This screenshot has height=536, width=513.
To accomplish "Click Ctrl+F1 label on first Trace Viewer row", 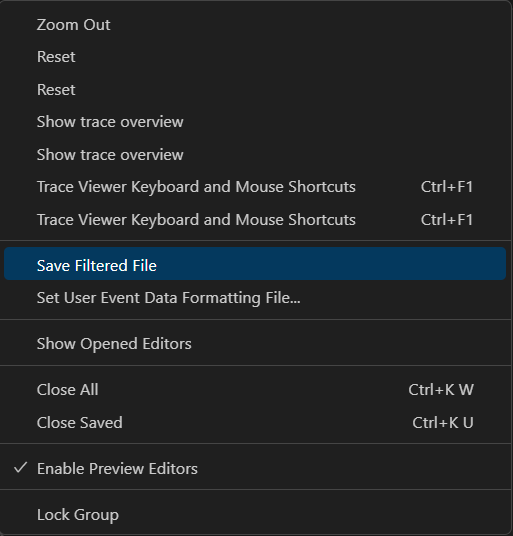I will pyautogui.click(x=447, y=187).
